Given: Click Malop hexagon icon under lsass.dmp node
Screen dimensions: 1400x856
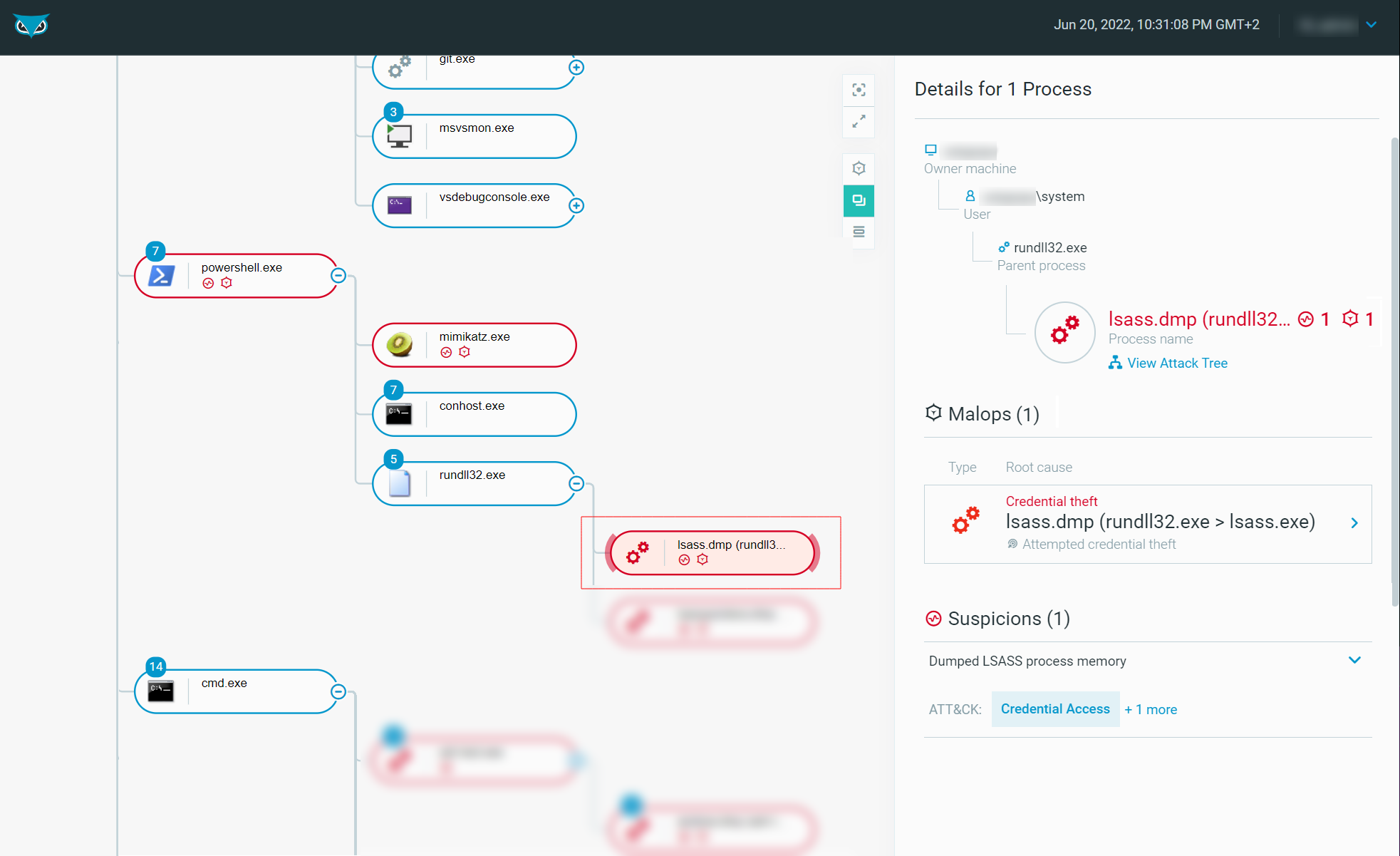Looking at the screenshot, I should coord(702,560).
